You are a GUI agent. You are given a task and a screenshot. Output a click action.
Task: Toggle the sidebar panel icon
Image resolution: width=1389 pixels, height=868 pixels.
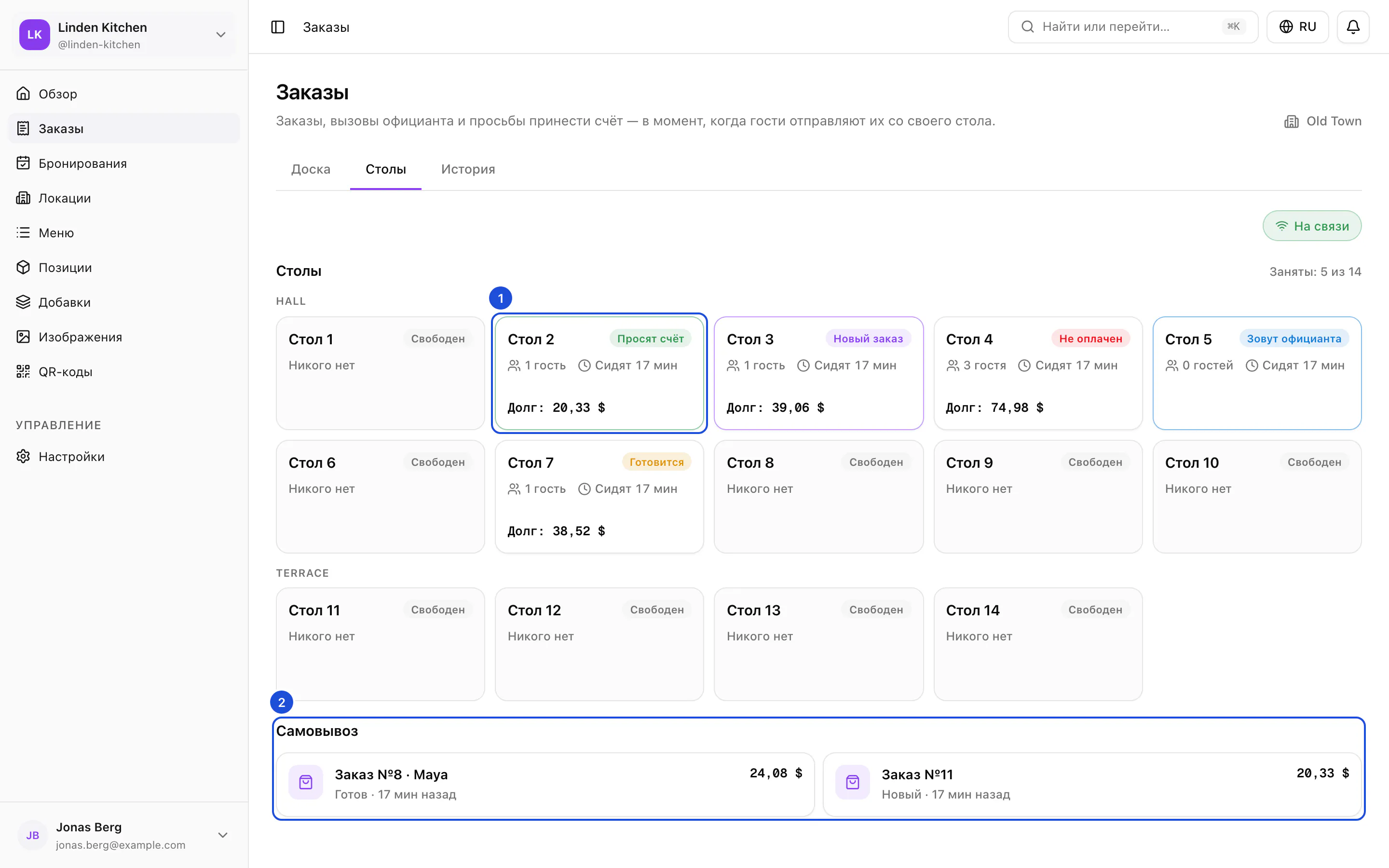click(277, 27)
